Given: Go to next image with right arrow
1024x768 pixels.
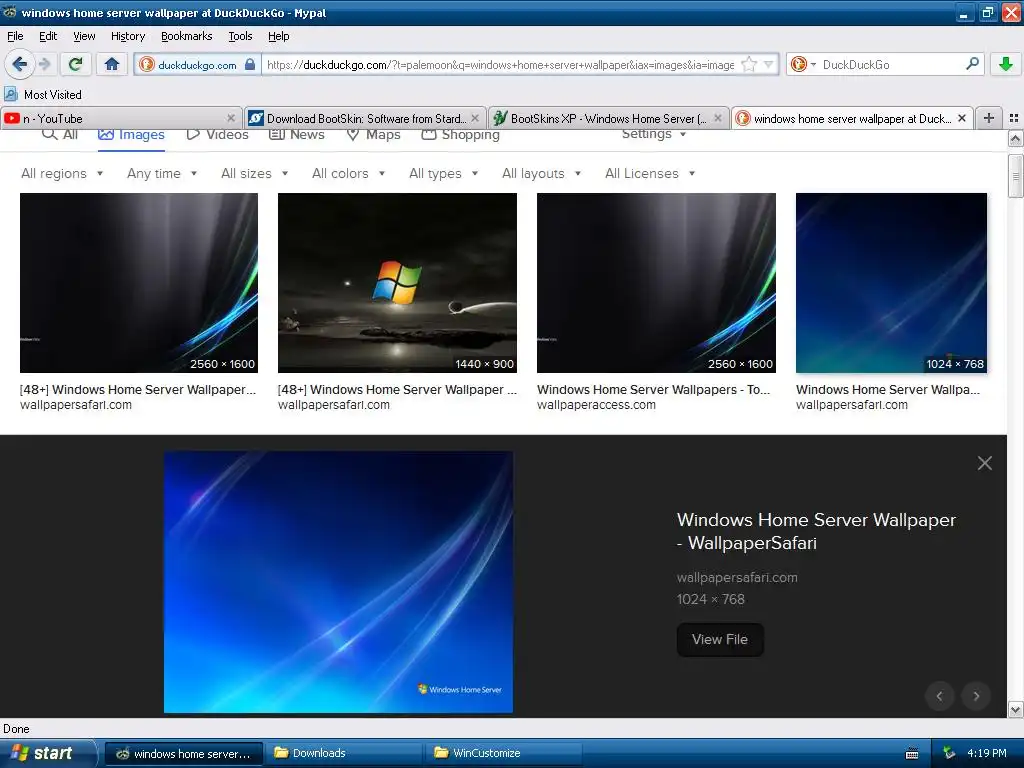Looking at the screenshot, I should (976, 696).
